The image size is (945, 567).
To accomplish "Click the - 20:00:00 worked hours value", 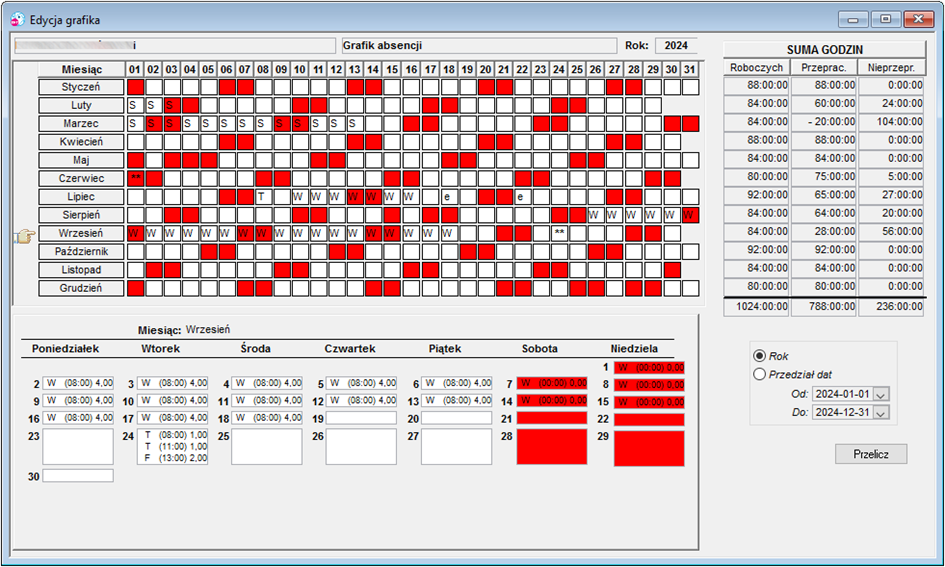I will click(824, 122).
